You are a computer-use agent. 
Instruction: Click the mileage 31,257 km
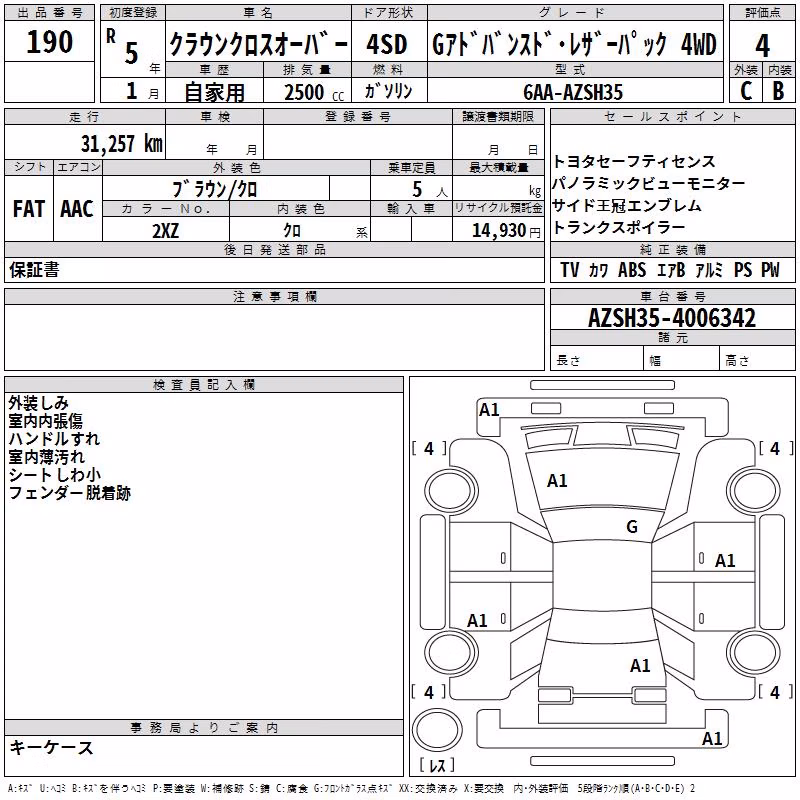[121, 144]
